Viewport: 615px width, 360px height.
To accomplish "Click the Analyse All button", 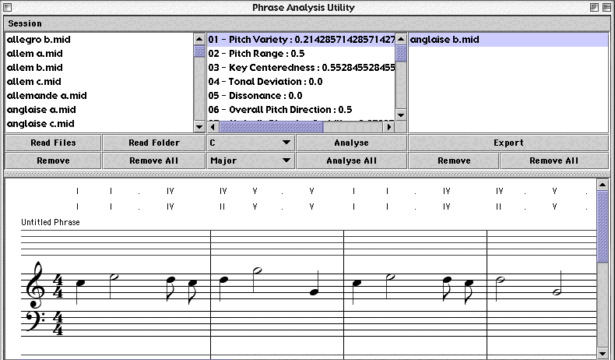I will [351, 161].
